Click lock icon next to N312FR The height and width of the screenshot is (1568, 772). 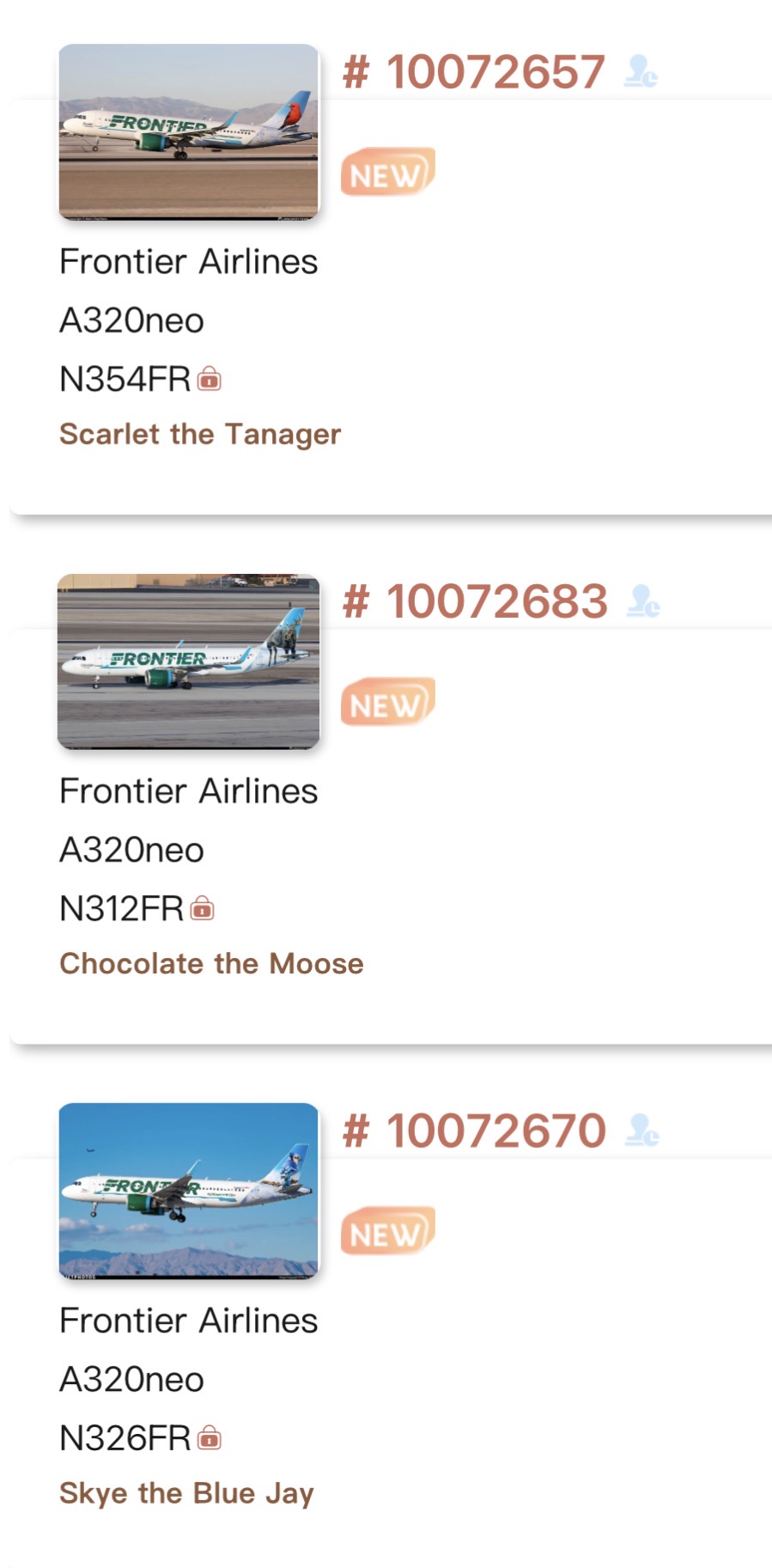(203, 908)
